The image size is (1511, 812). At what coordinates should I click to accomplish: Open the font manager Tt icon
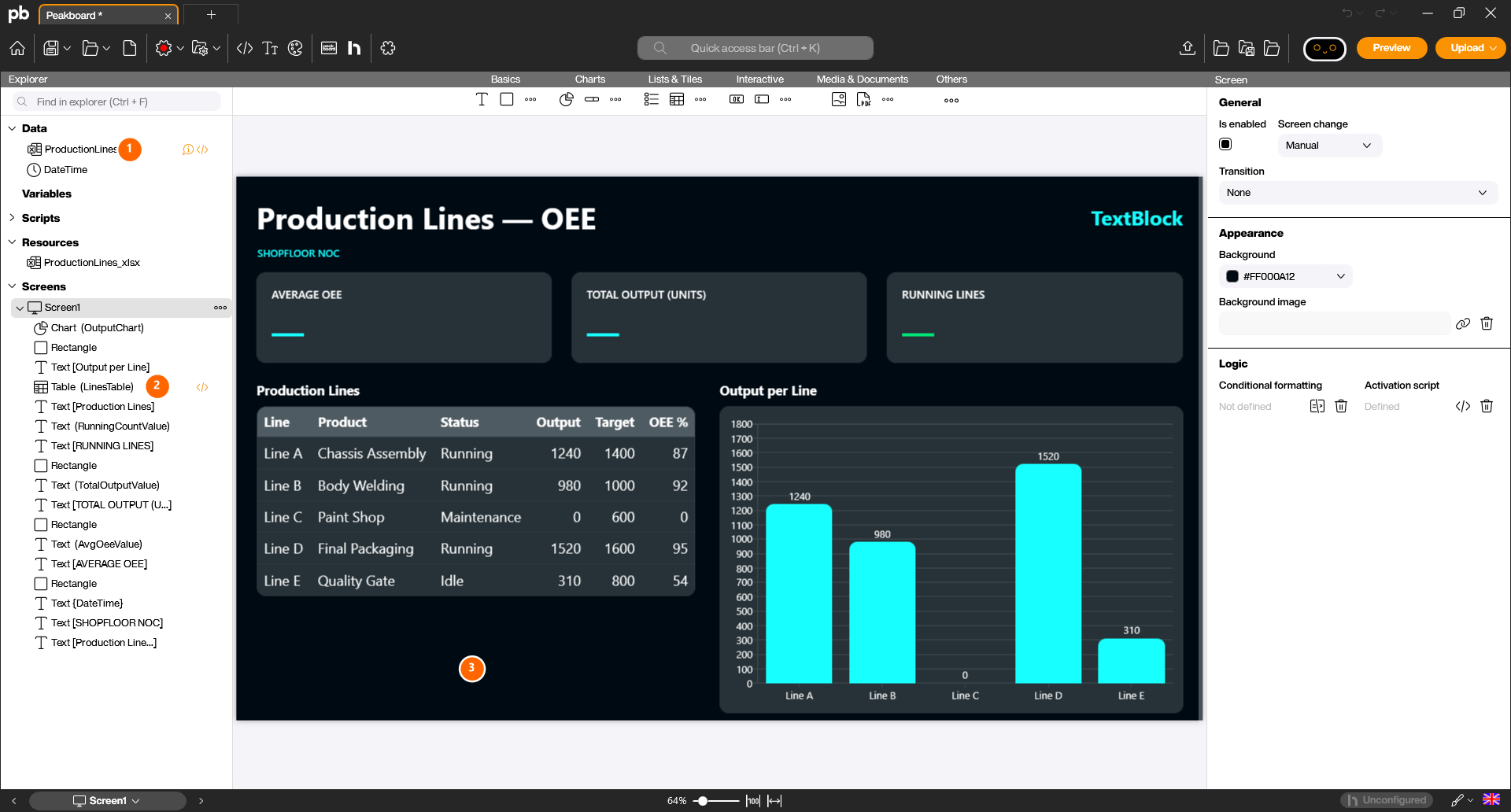270,48
